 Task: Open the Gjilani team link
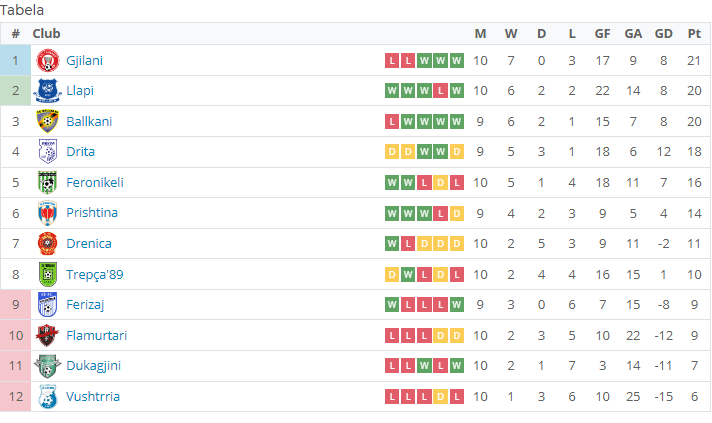(84, 60)
